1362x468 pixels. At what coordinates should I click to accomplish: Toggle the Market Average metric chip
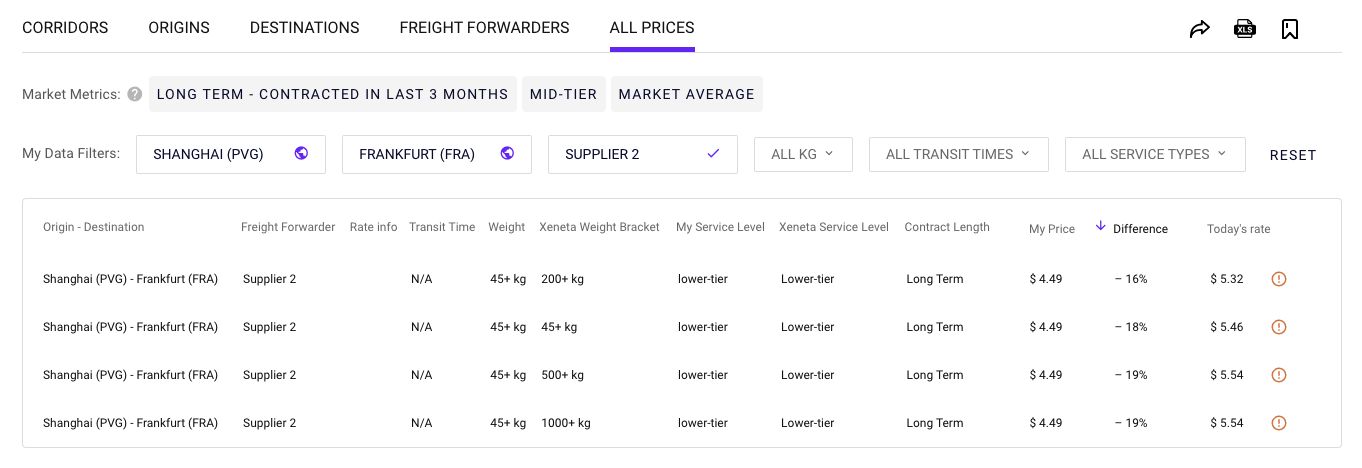(x=686, y=94)
